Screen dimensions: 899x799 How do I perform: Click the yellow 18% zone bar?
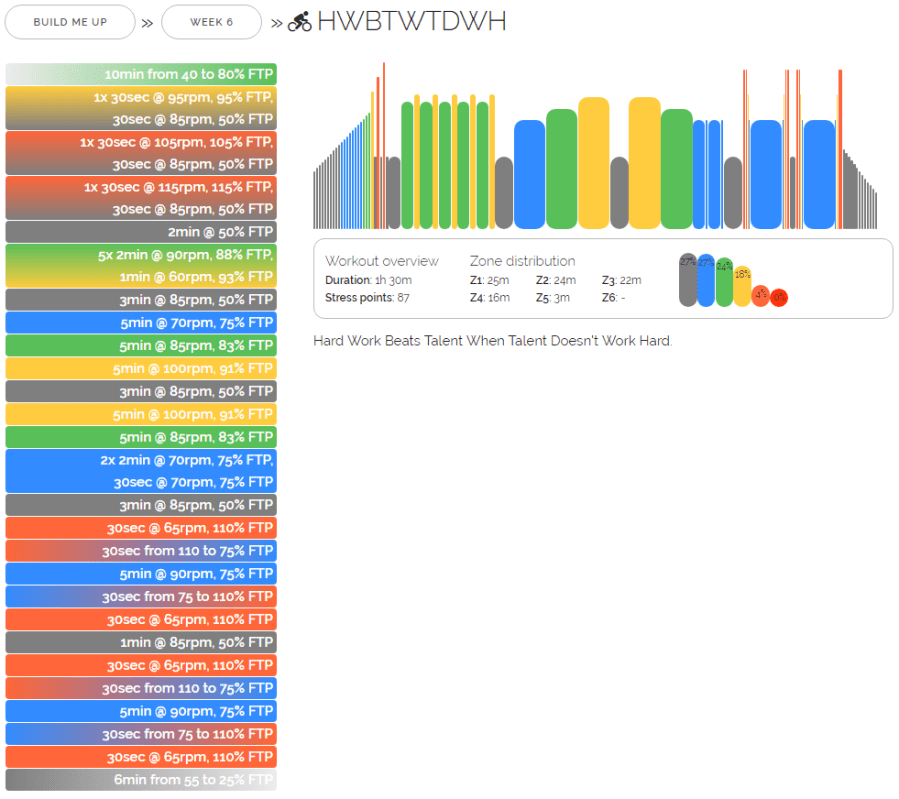coord(742,285)
